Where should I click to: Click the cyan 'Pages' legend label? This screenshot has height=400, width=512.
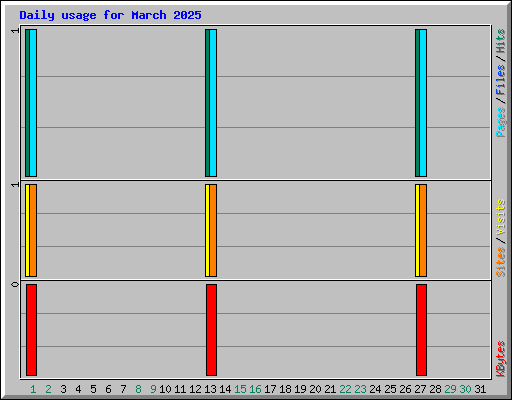click(x=500, y=122)
